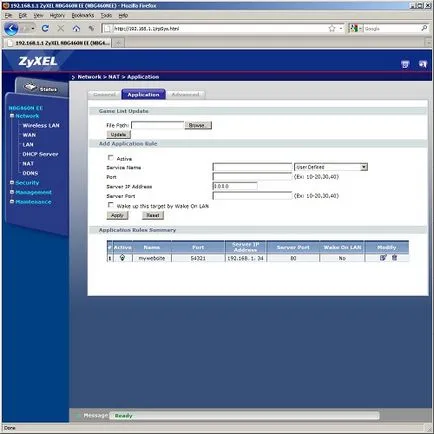Click the Ready message in status bar
The image size is (434, 434).
coord(123,416)
